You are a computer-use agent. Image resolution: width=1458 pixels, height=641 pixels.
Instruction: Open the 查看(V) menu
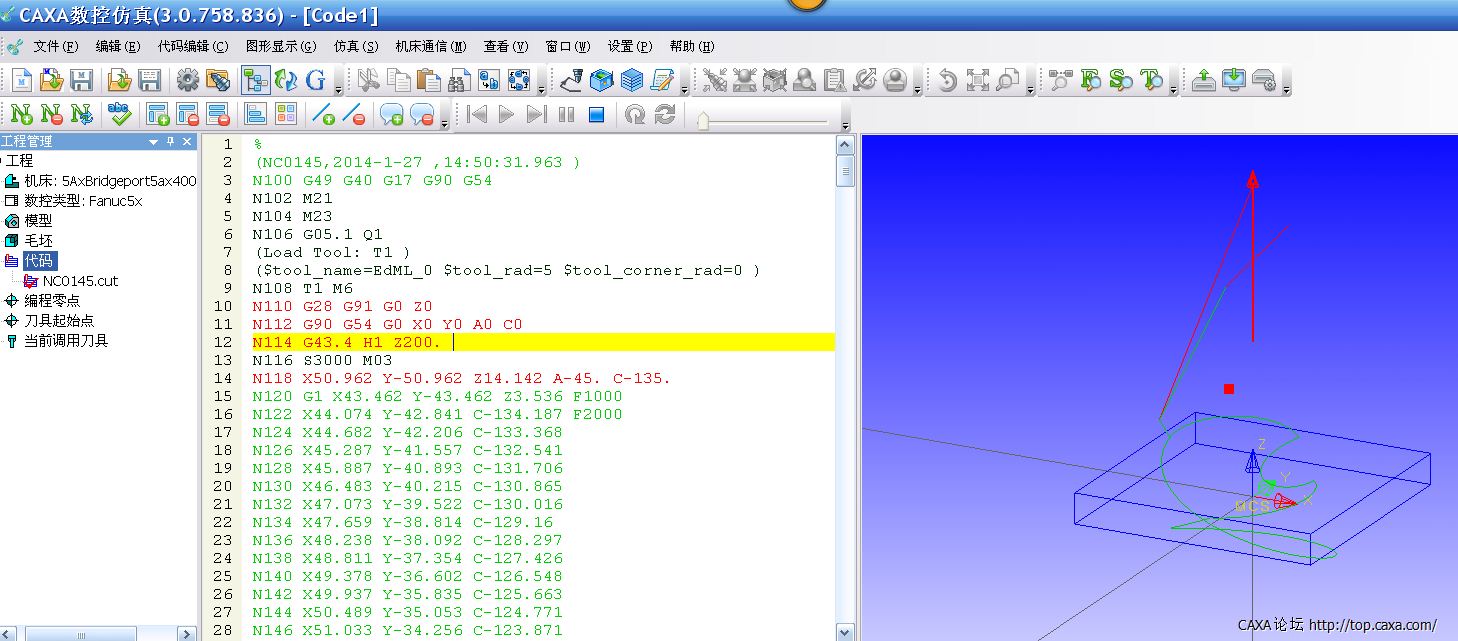tap(506, 46)
